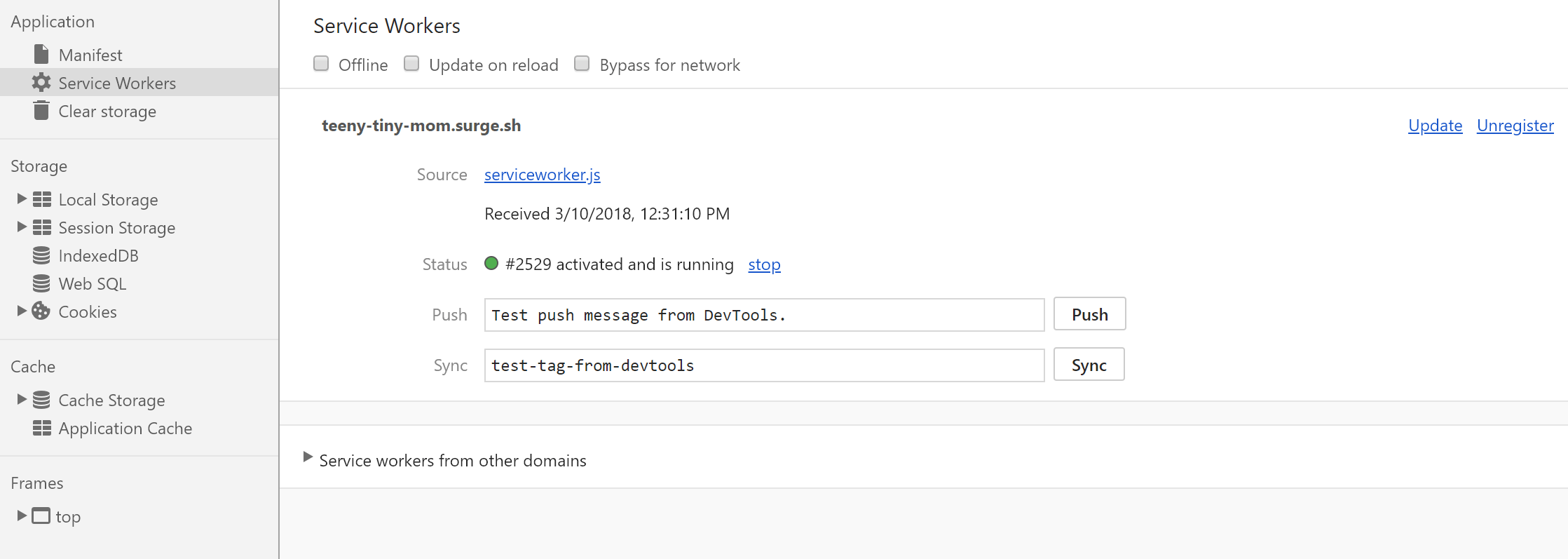Click the Clear storage trash icon
1568x559 pixels.
click(x=41, y=111)
